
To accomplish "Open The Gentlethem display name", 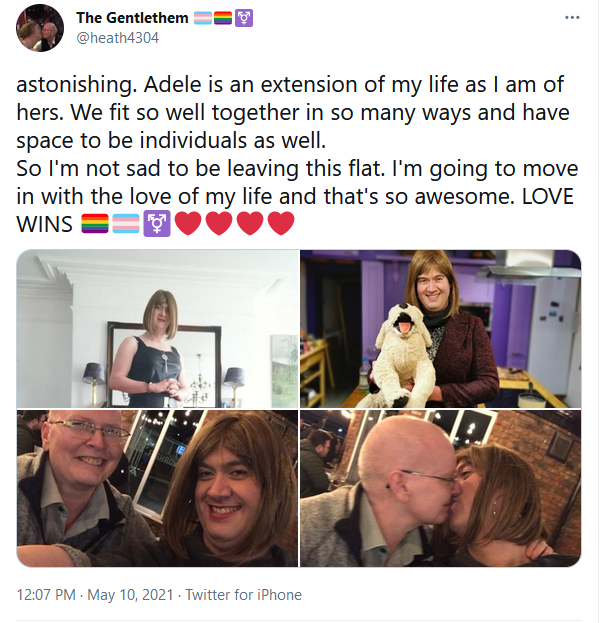I will pyautogui.click(x=132, y=18).
